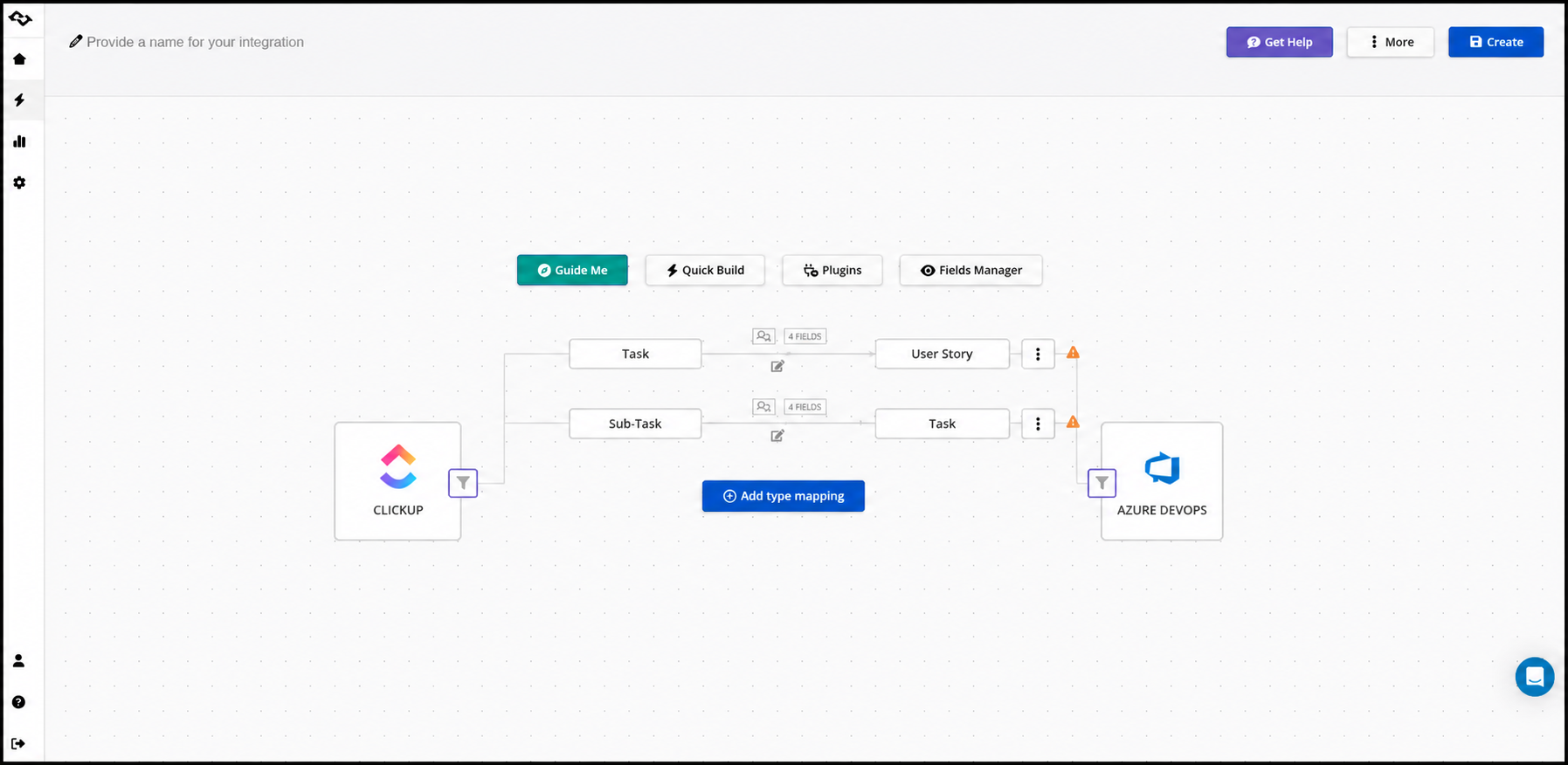Click Add type mapping button
The height and width of the screenshot is (765, 1568).
pos(784,496)
